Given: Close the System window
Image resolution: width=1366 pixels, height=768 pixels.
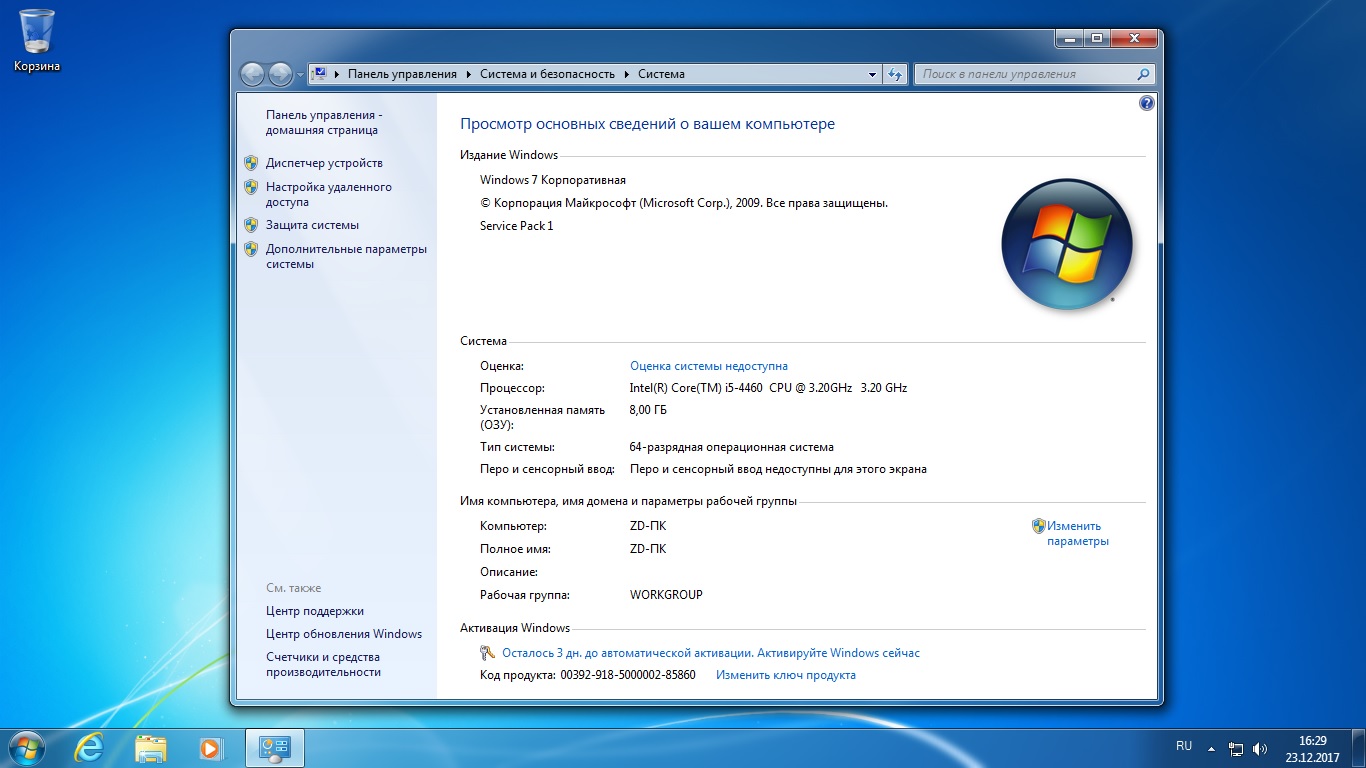Looking at the screenshot, I should (1134, 38).
